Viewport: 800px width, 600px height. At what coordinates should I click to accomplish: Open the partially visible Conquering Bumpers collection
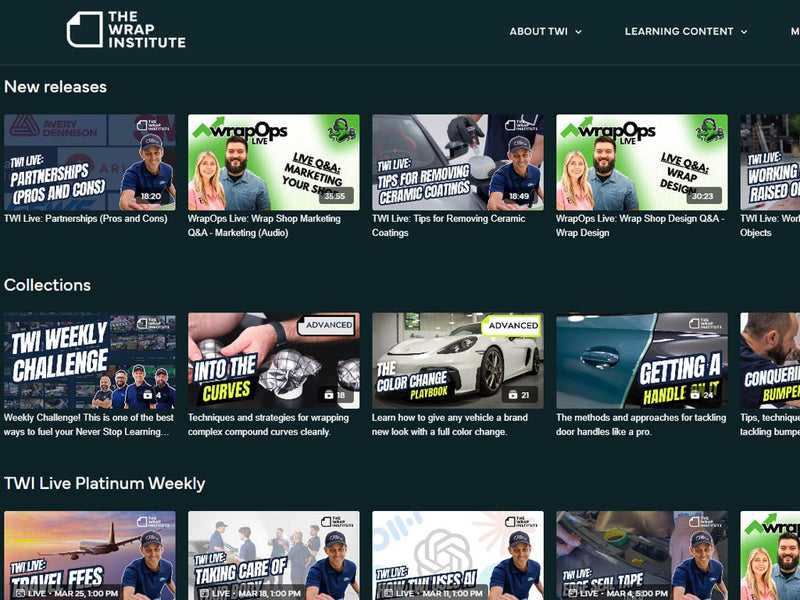tap(770, 361)
